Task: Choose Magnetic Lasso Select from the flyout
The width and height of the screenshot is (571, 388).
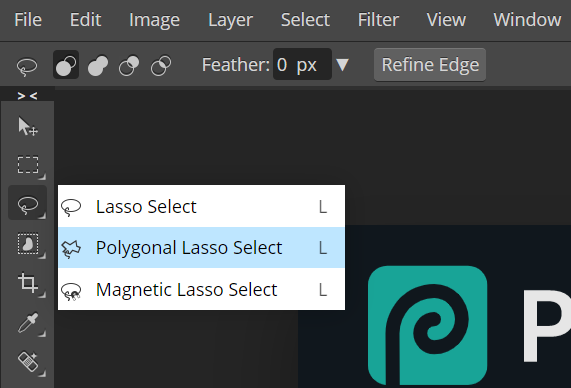Action: tap(201, 289)
